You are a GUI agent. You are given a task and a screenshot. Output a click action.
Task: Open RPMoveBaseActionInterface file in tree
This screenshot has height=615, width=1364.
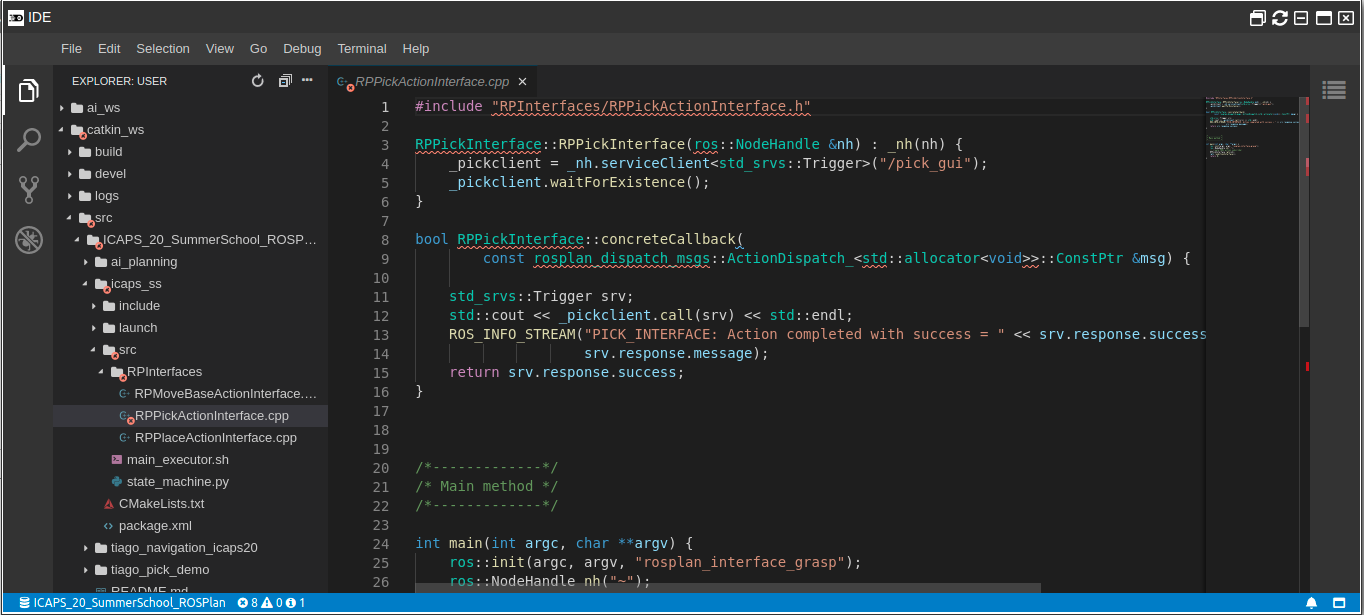(x=190, y=394)
